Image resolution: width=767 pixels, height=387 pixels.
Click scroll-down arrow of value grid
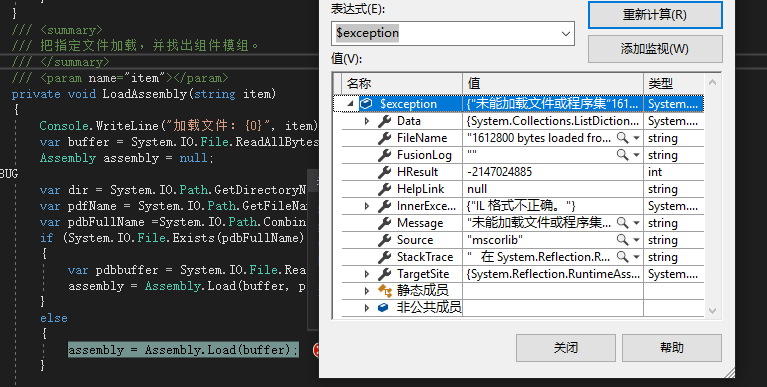[x=712, y=310]
